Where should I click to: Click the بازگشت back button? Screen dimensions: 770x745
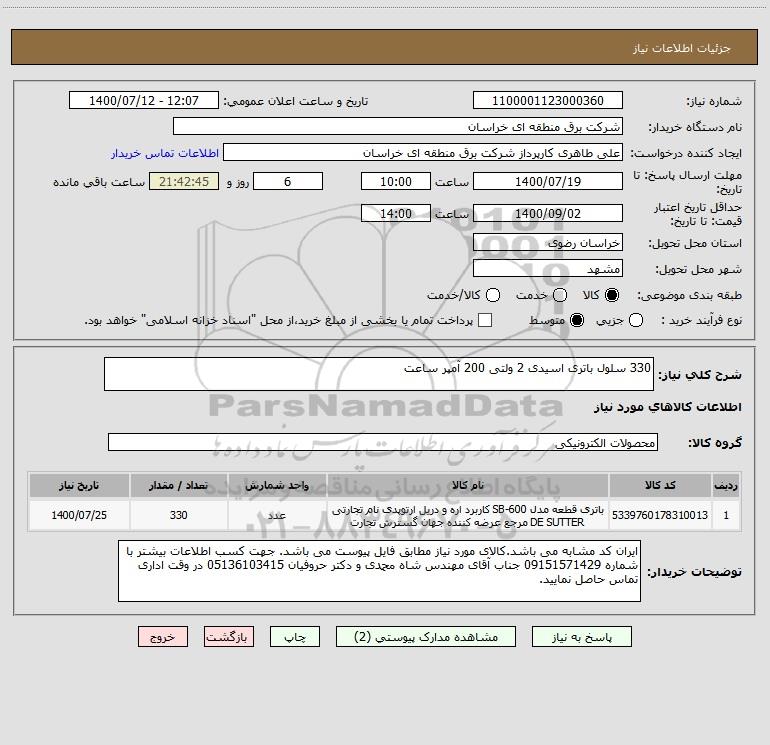pyautogui.click(x=229, y=637)
